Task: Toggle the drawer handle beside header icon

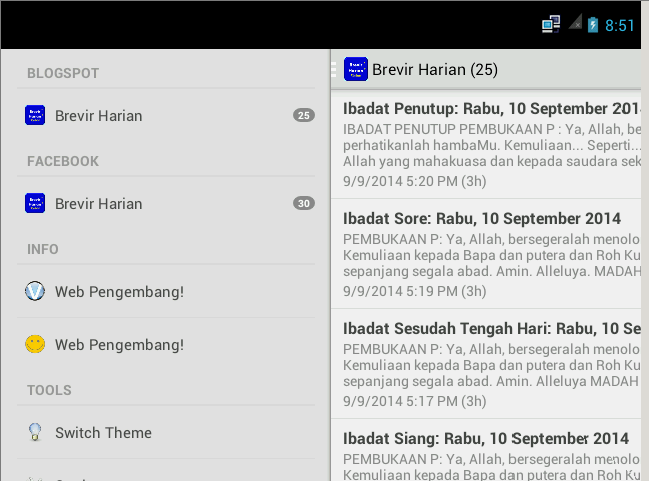Action: click(x=334, y=69)
